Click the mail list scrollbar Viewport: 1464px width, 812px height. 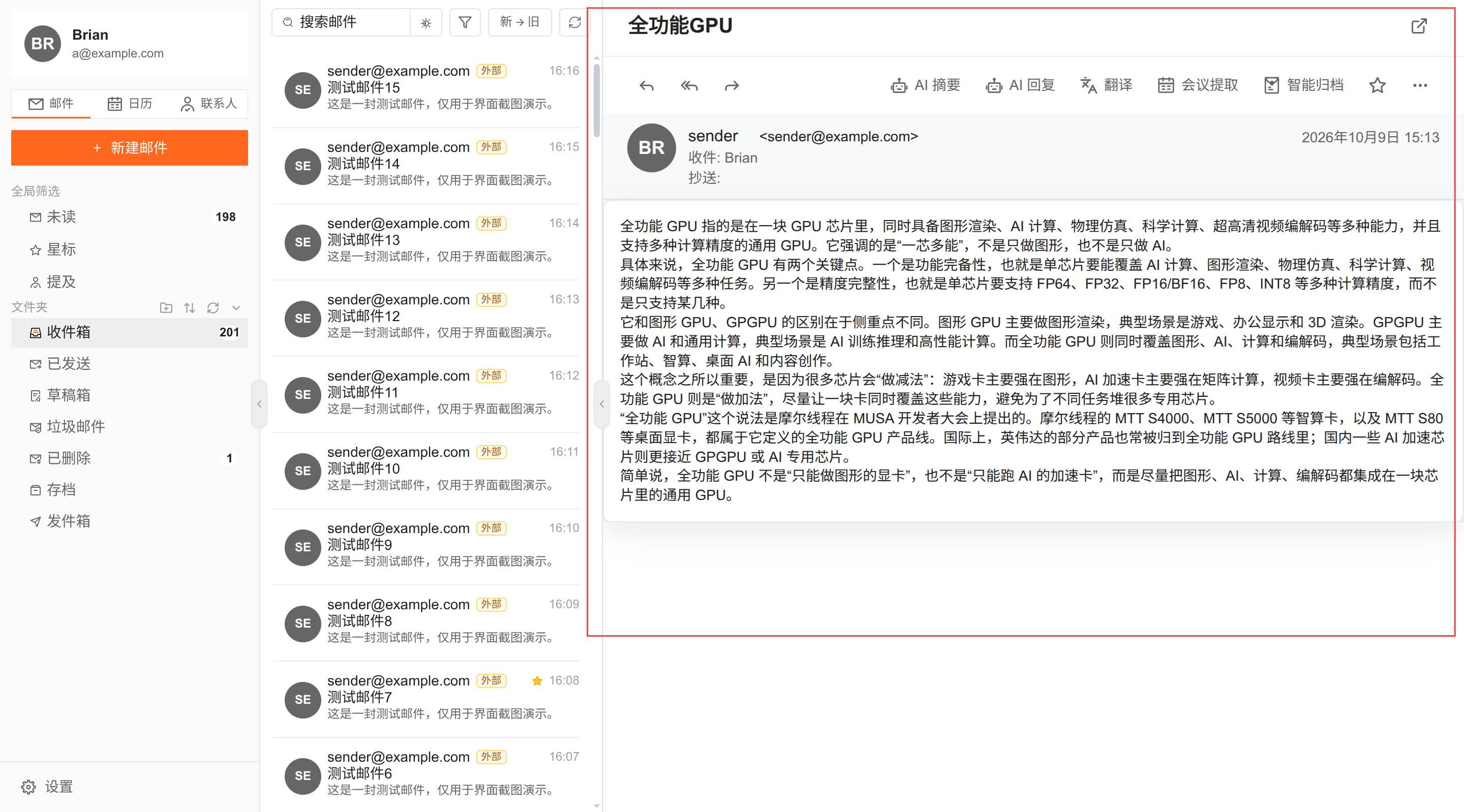pos(596,100)
